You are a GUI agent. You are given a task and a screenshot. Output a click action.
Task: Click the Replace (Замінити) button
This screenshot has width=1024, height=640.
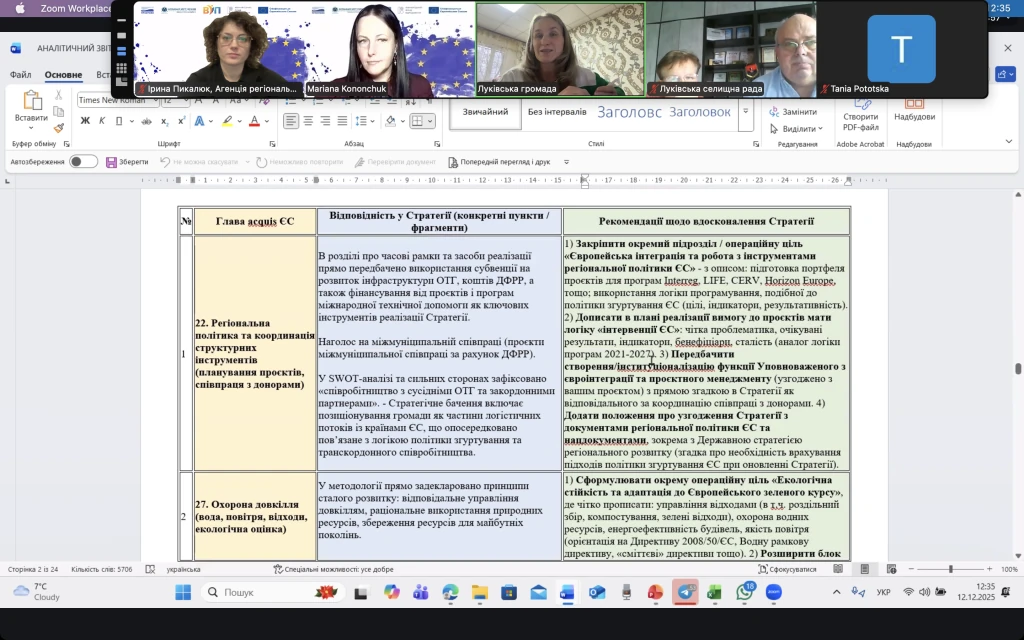799,112
